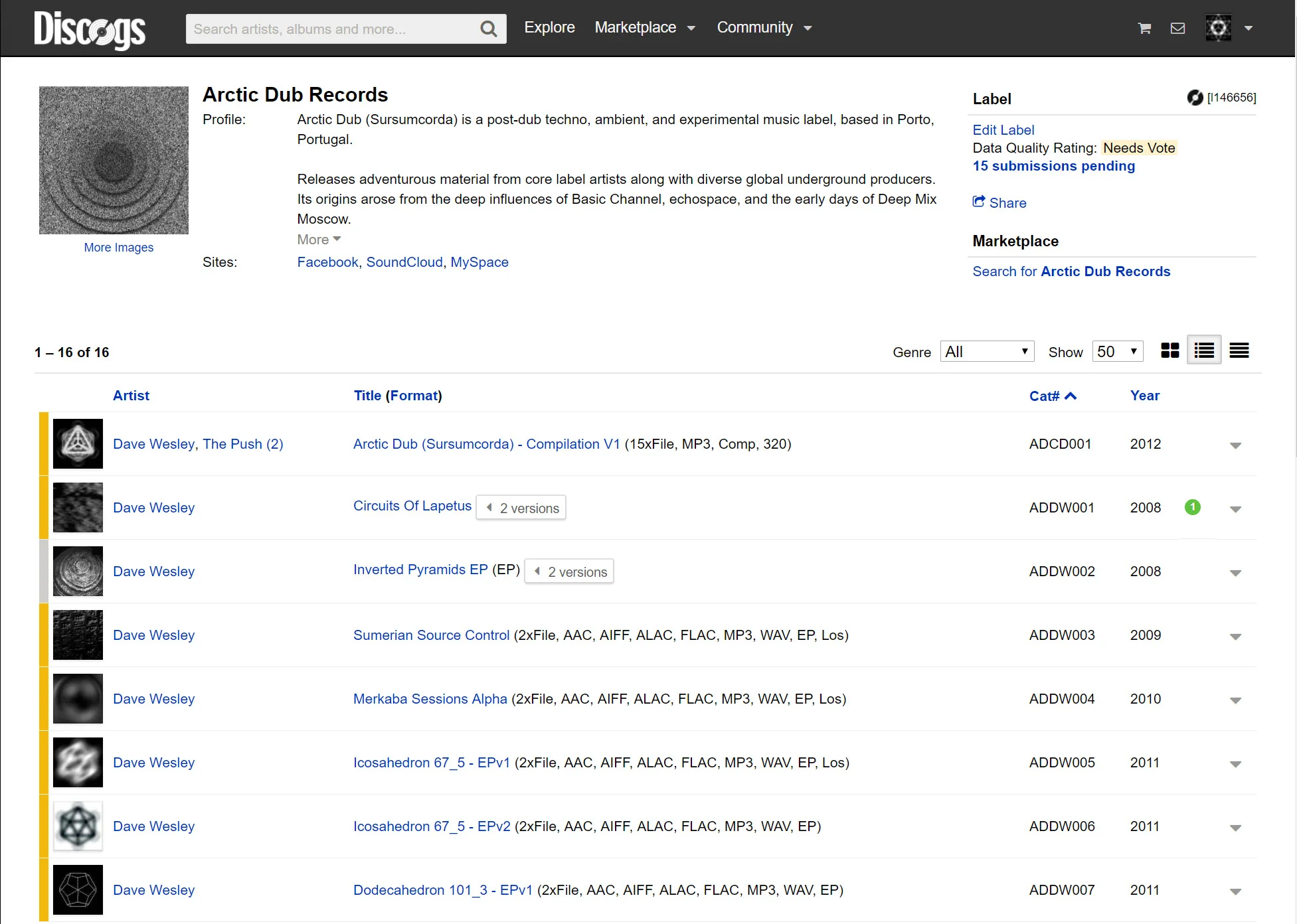Sort by the Artist column
Screen dimensions: 1297x924
(131, 396)
